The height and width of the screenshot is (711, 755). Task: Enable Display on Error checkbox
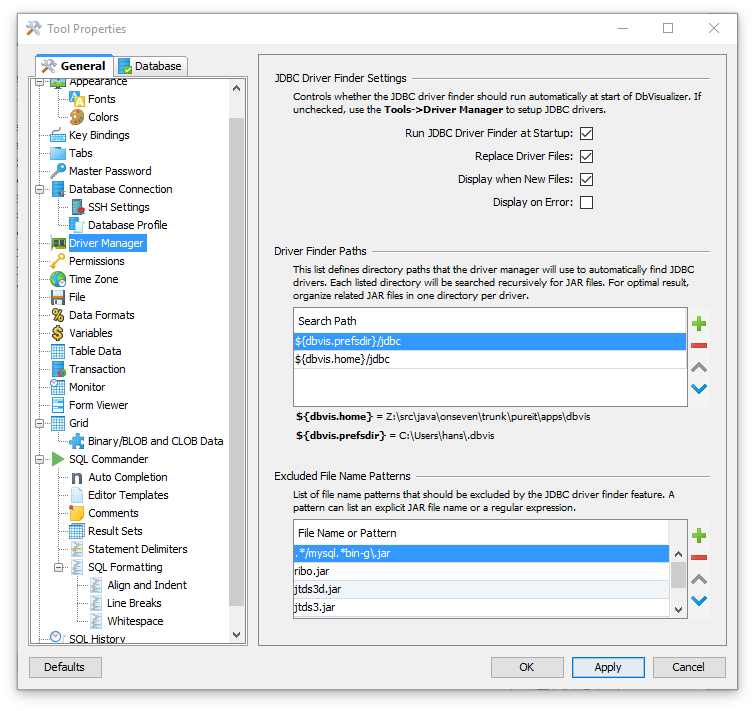[587, 202]
